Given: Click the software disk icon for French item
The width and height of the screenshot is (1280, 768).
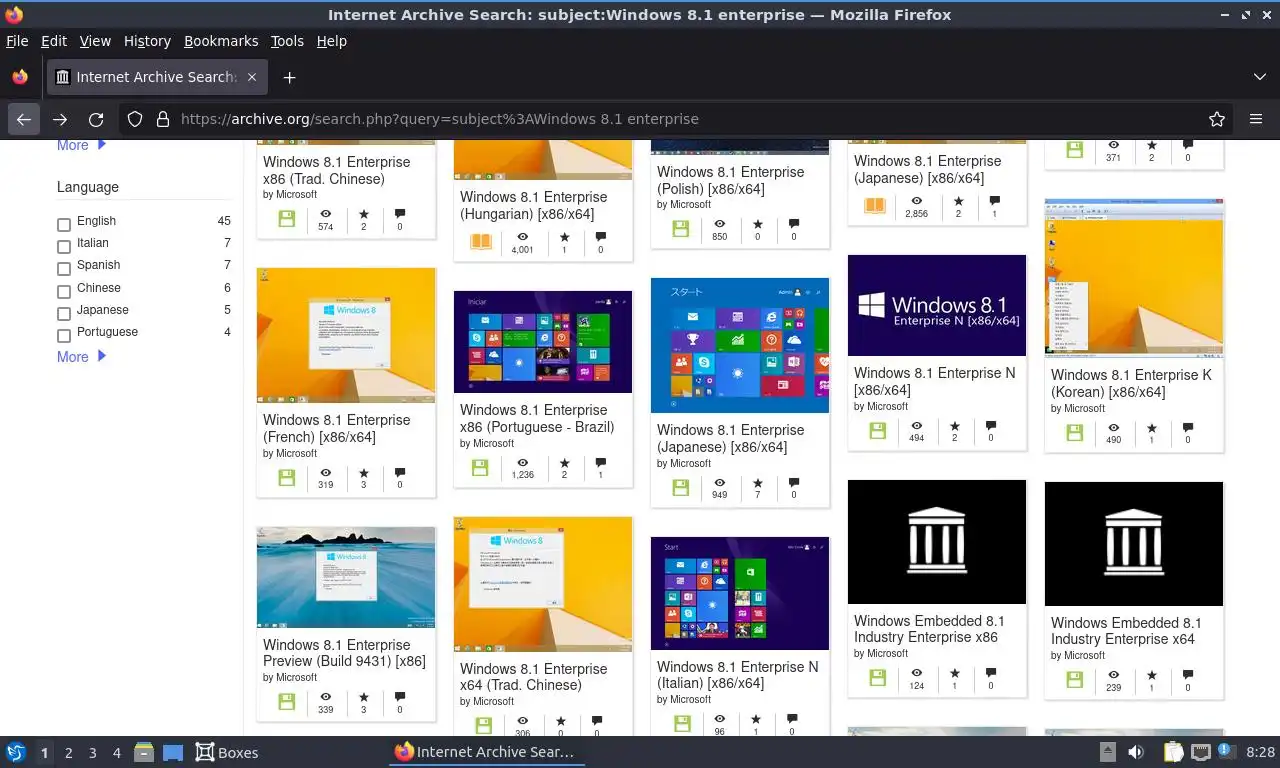Looking at the screenshot, I should pyautogui.click(x=287, y=478).
